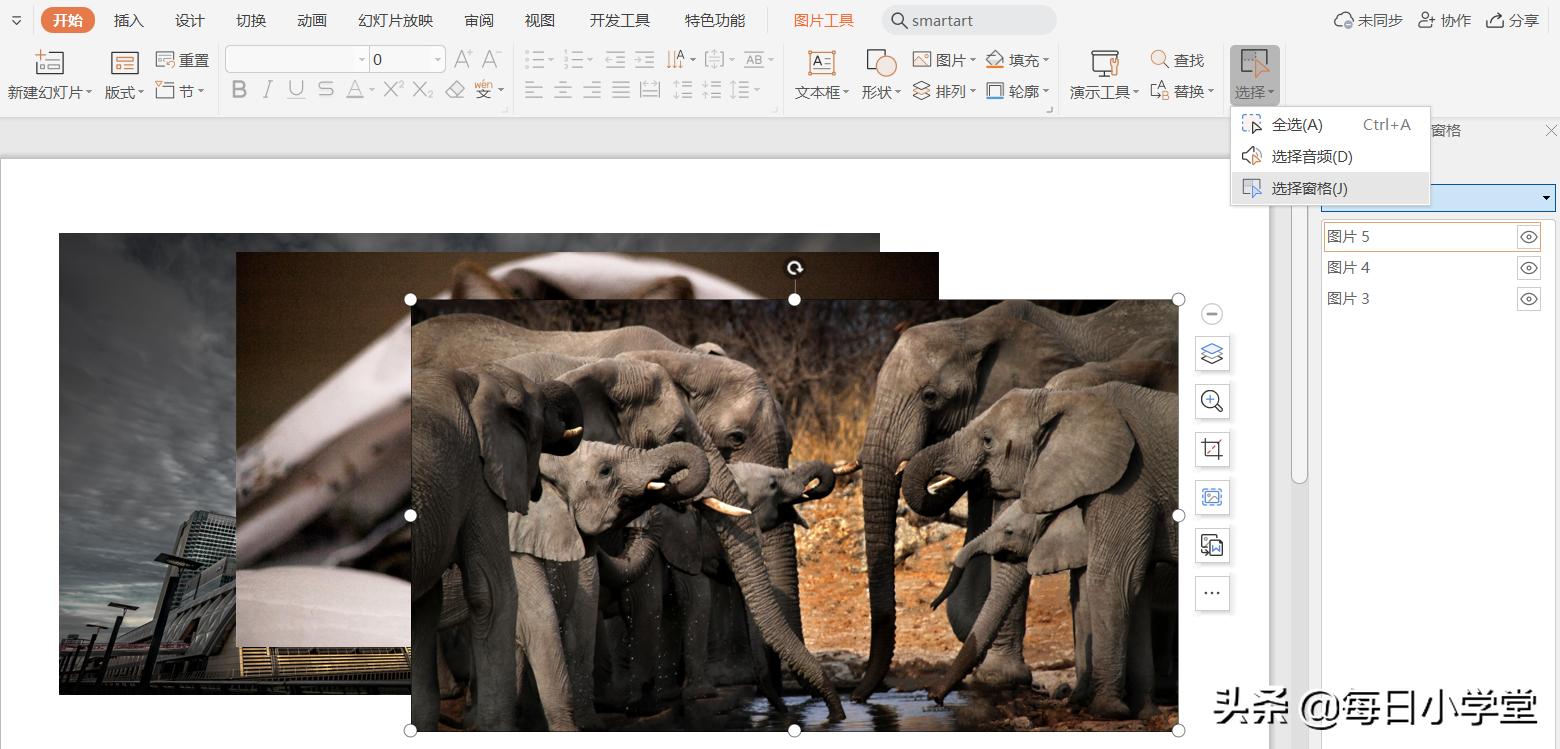1560x749 pixels.
Task: Expand the 选择 dropdown arrow
Action: [1271, 93]
